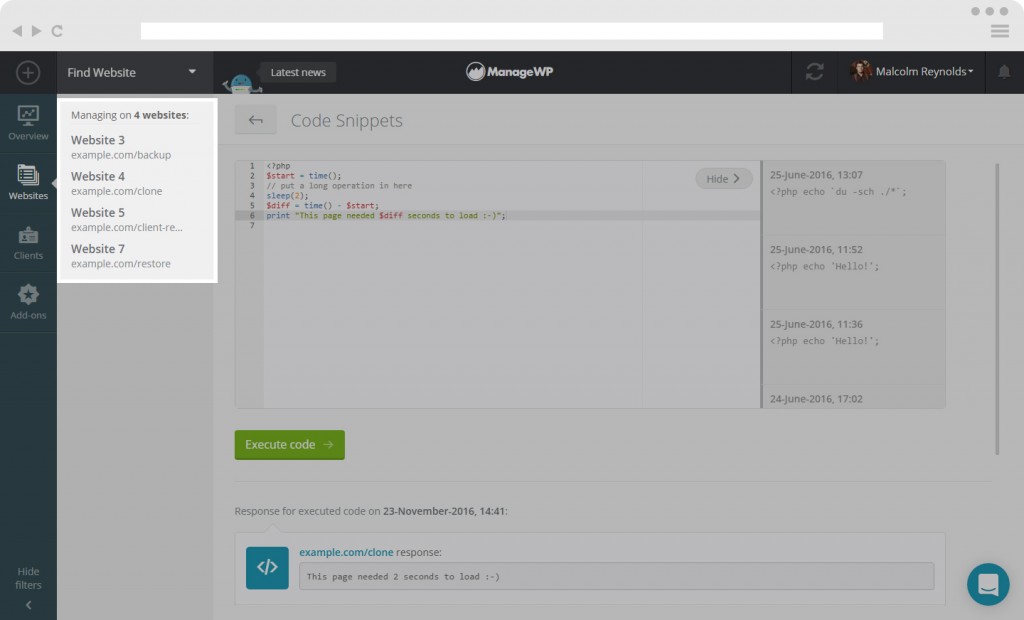Viewport: 1024px width, 620px height.
Task: Click the response output text box
Action: click(x=616, y=576)
